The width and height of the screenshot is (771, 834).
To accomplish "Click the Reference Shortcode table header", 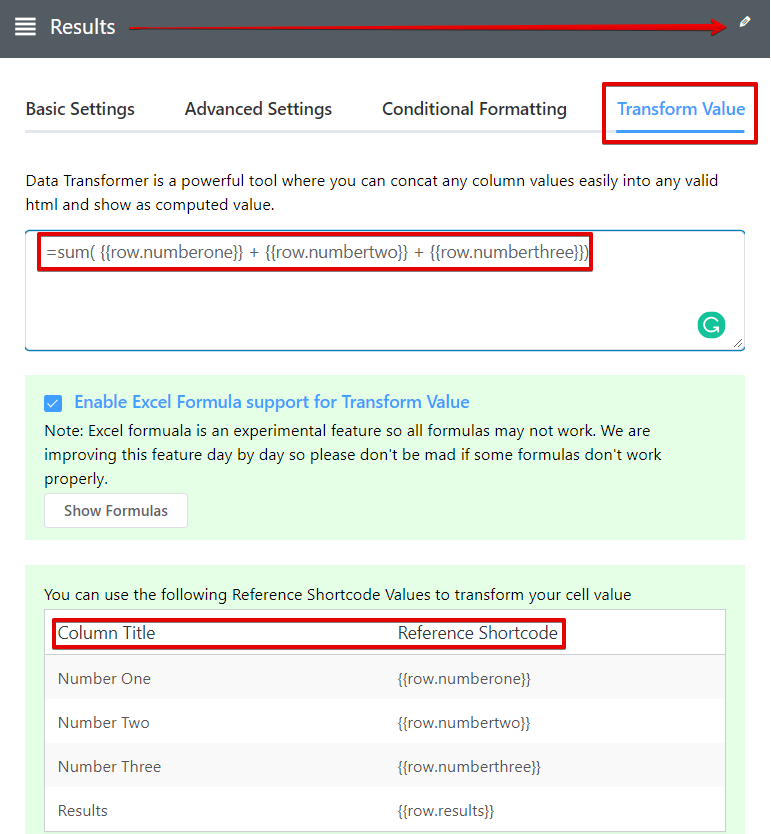I will (478, 633).
